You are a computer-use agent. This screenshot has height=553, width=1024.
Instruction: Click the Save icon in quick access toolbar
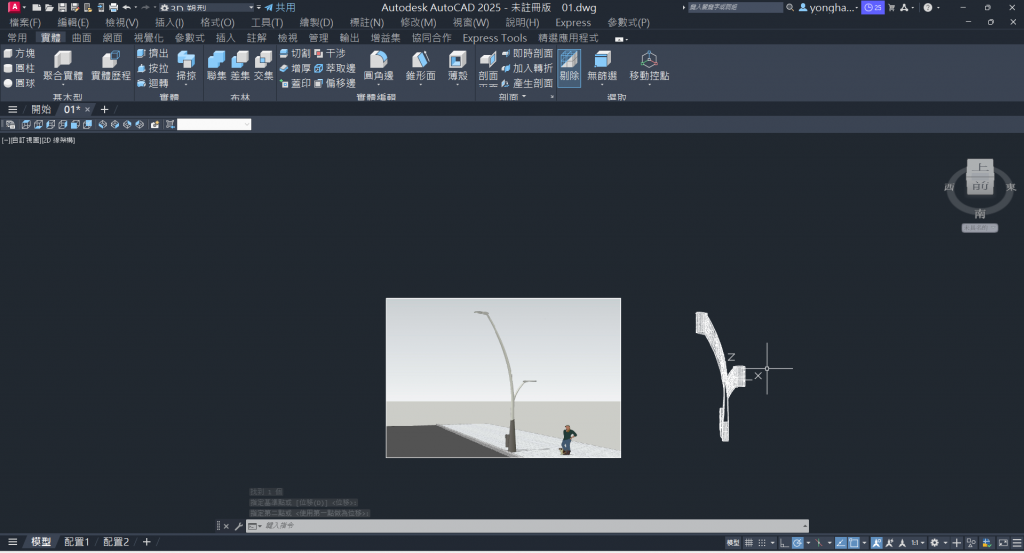point(62,8)
